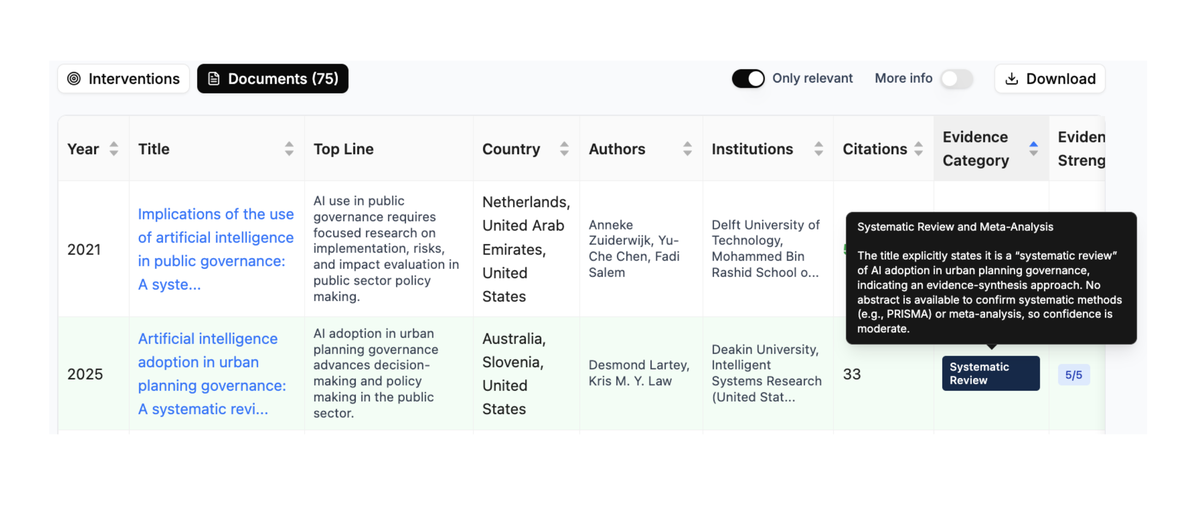Click country cell Netherlands, United Arab Emirates
Viewport: 1200px width, 506px height.
pyautogui.click(x=526, y=249)
